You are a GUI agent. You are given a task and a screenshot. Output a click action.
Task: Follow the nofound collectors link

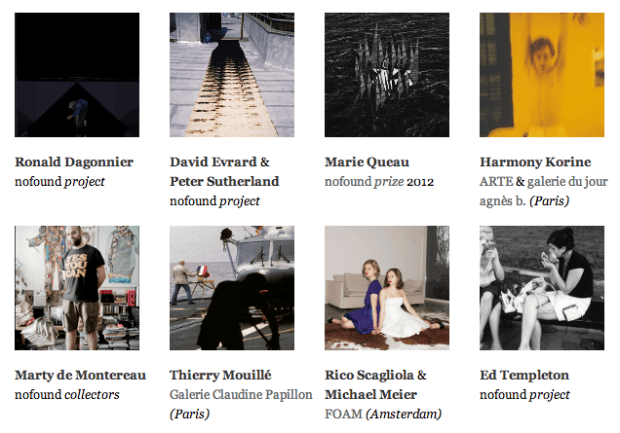[67, 395]
